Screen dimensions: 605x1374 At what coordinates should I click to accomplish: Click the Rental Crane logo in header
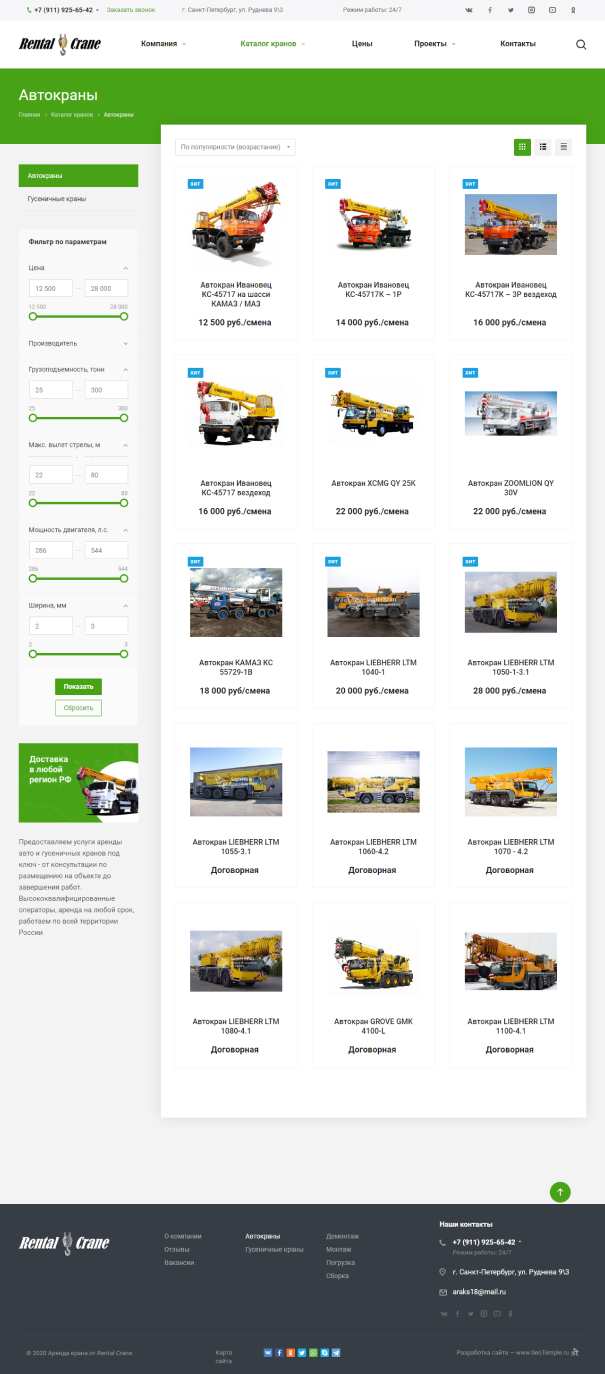[59, 44]
